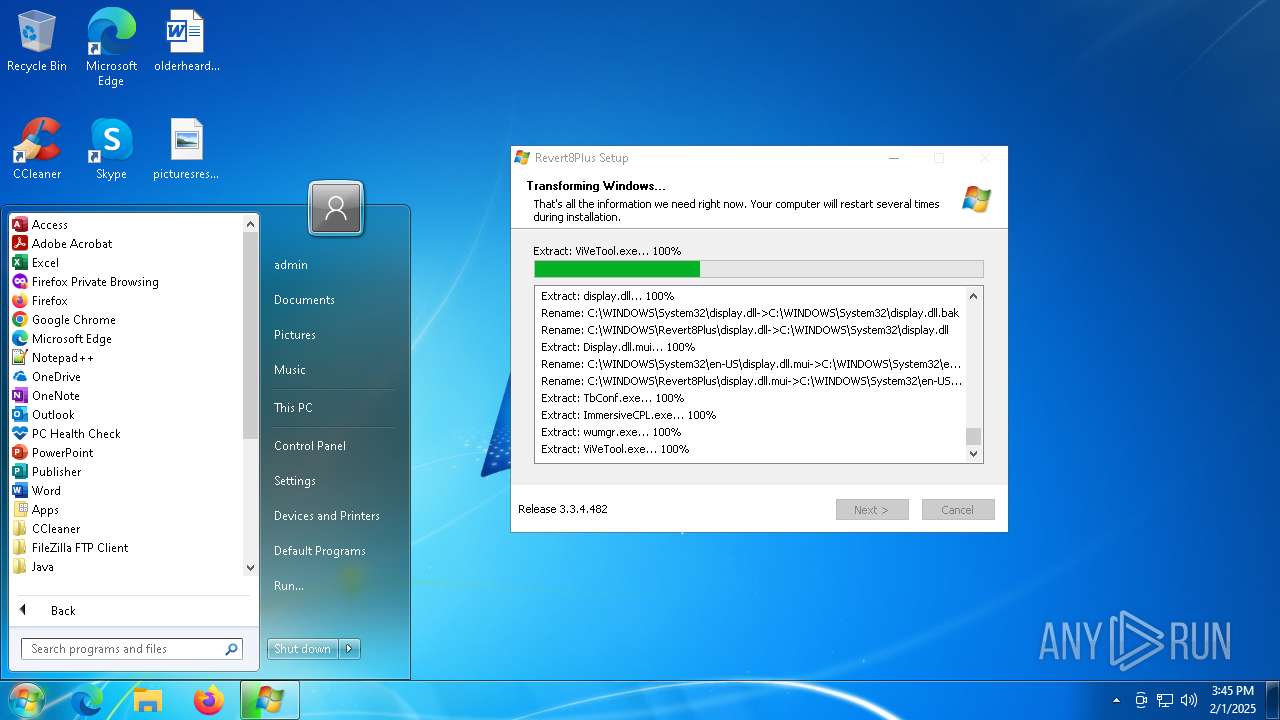Open Default Programs from the Start menu
The image size is (1280, 720).
click(320, 551)
